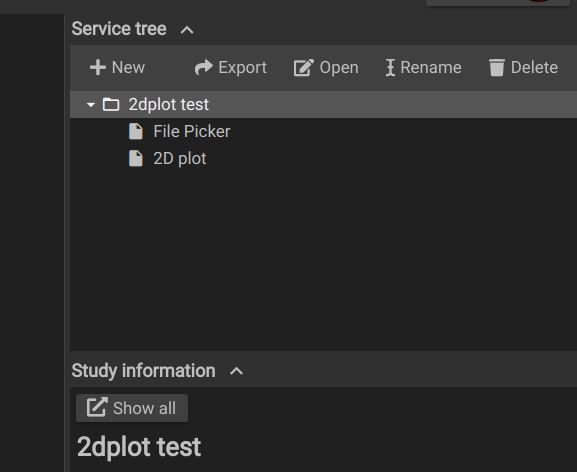Click the Rename label in toolbar
This screenshot has width=577, height=472.
pos(431,68)
